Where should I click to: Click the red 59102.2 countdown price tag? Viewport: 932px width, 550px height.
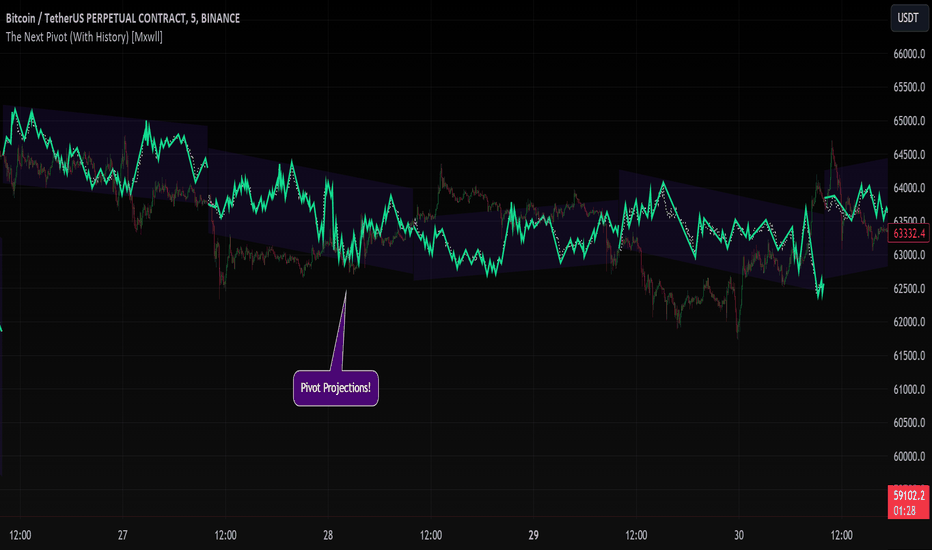point(908,502)
